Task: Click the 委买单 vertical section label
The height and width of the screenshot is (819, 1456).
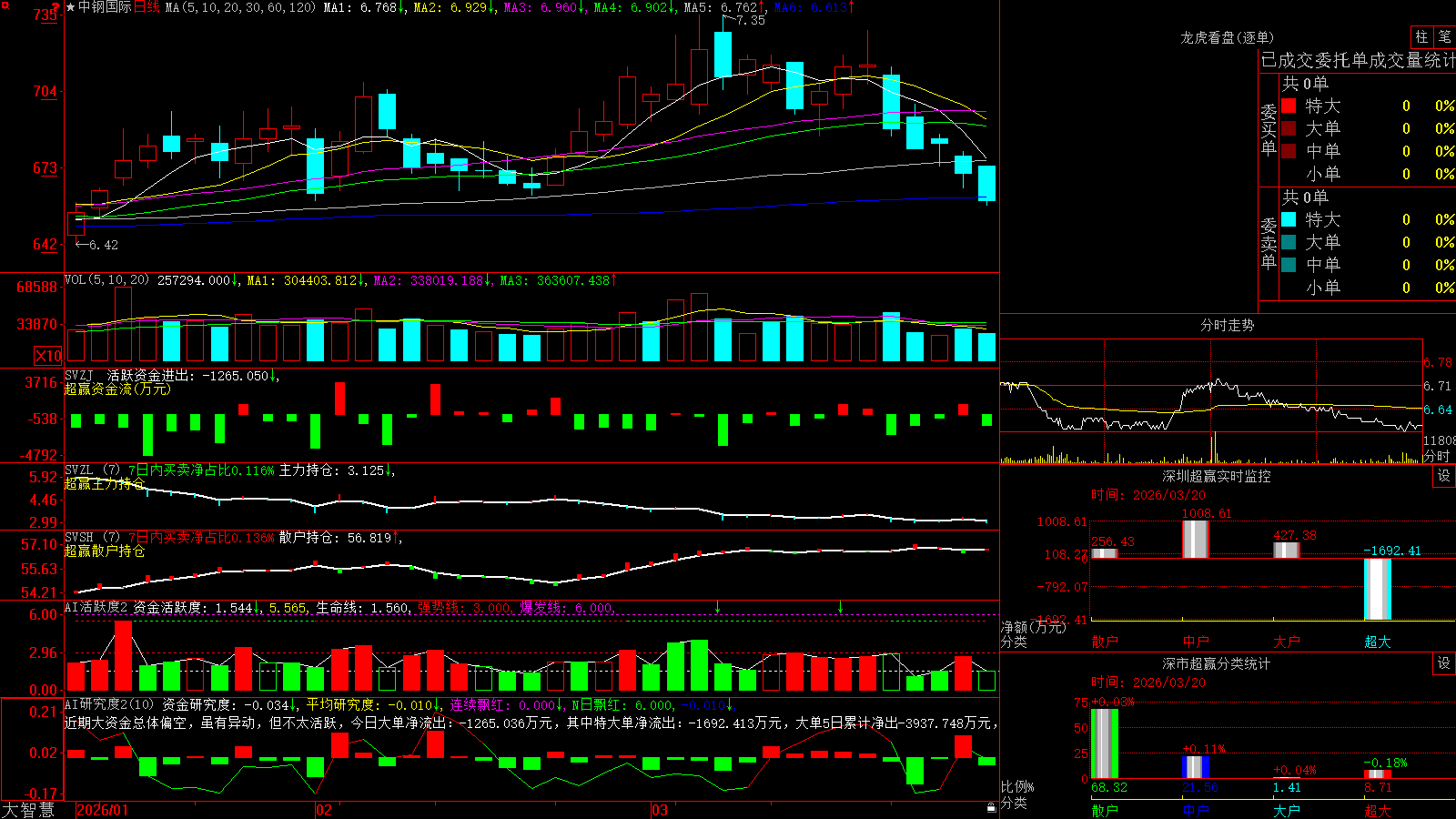Action: (1269, 129)
